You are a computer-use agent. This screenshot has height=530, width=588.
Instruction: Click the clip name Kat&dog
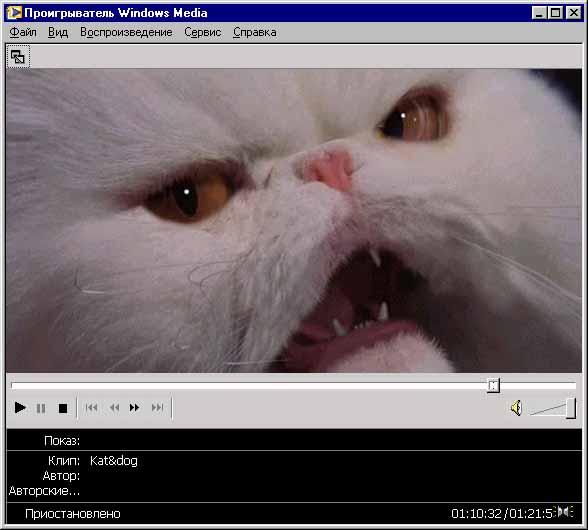tap(114, 461)
